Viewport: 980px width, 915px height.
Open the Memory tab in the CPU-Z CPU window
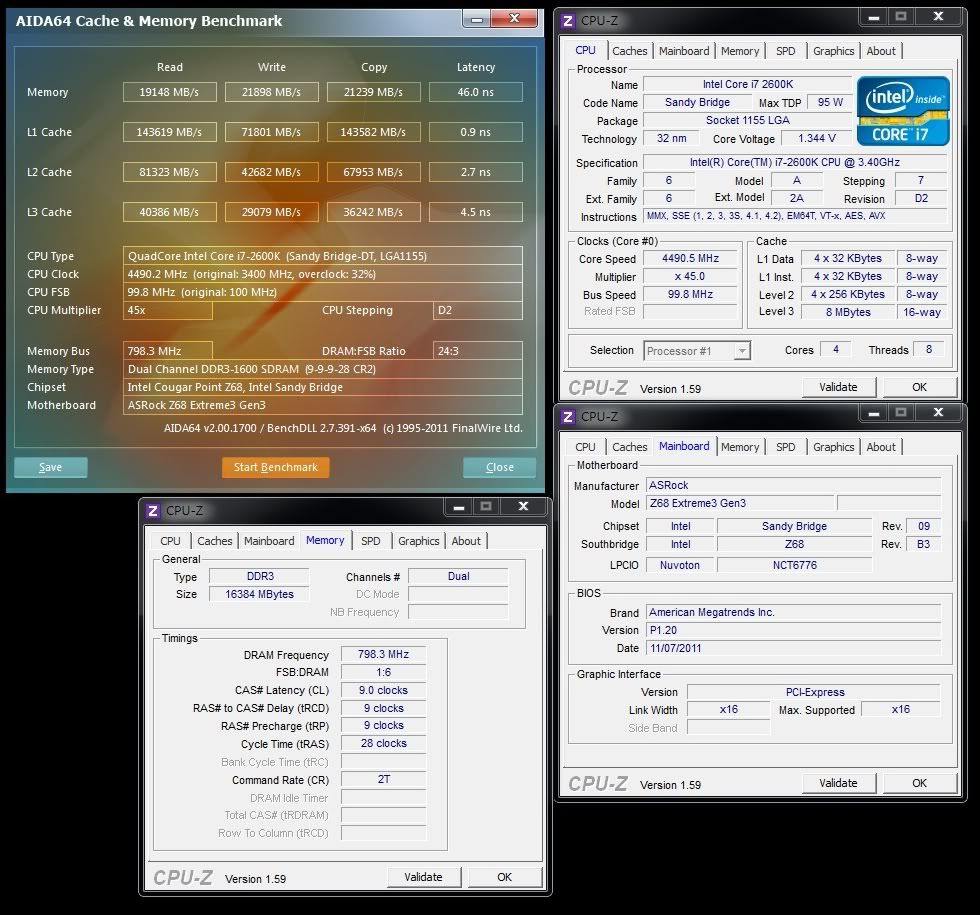(740, 51)
